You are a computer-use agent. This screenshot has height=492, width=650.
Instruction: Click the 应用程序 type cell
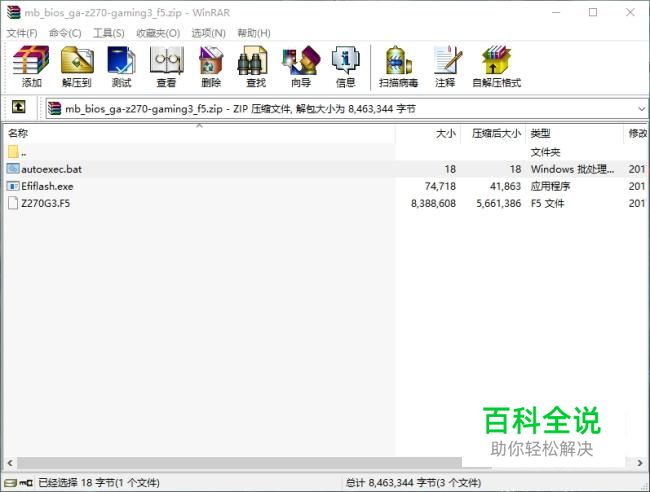(x=550, y=186)
